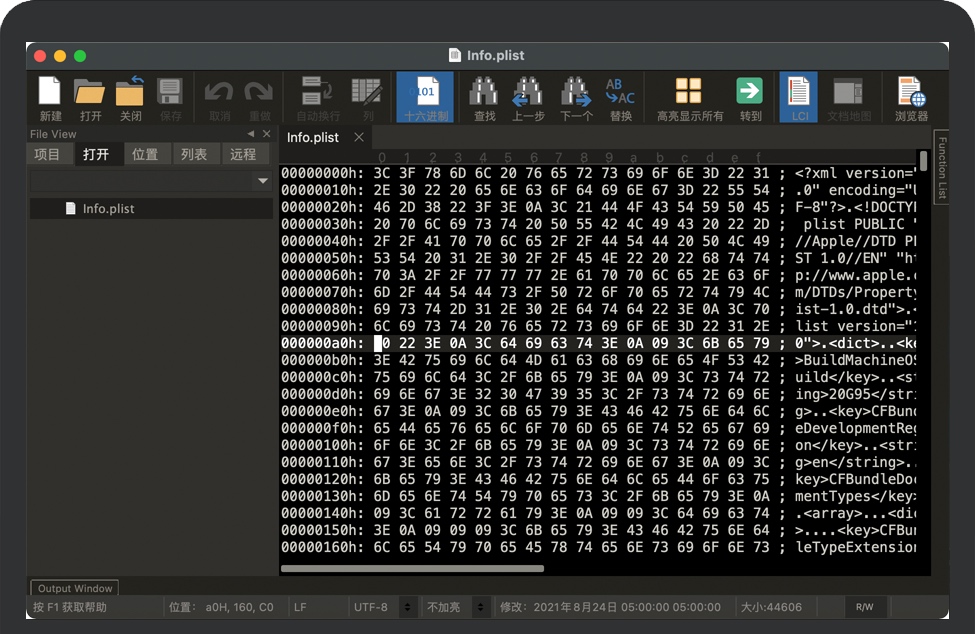975x634 pixels.
Task: Open the Browser (浏览器) toolbar icon
Action: 910,97
